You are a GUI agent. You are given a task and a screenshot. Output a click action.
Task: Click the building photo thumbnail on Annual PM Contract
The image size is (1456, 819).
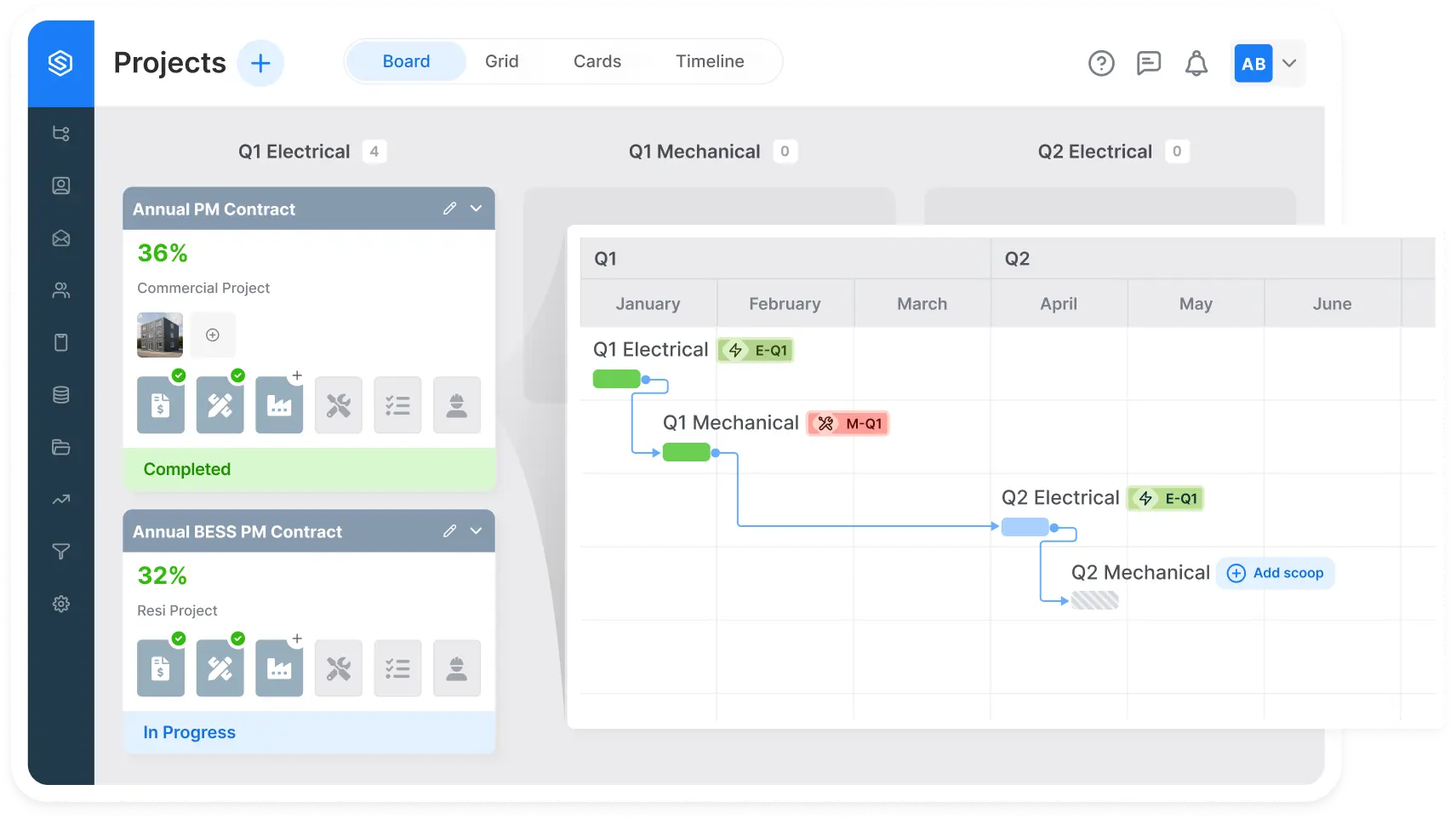[159, 335]
